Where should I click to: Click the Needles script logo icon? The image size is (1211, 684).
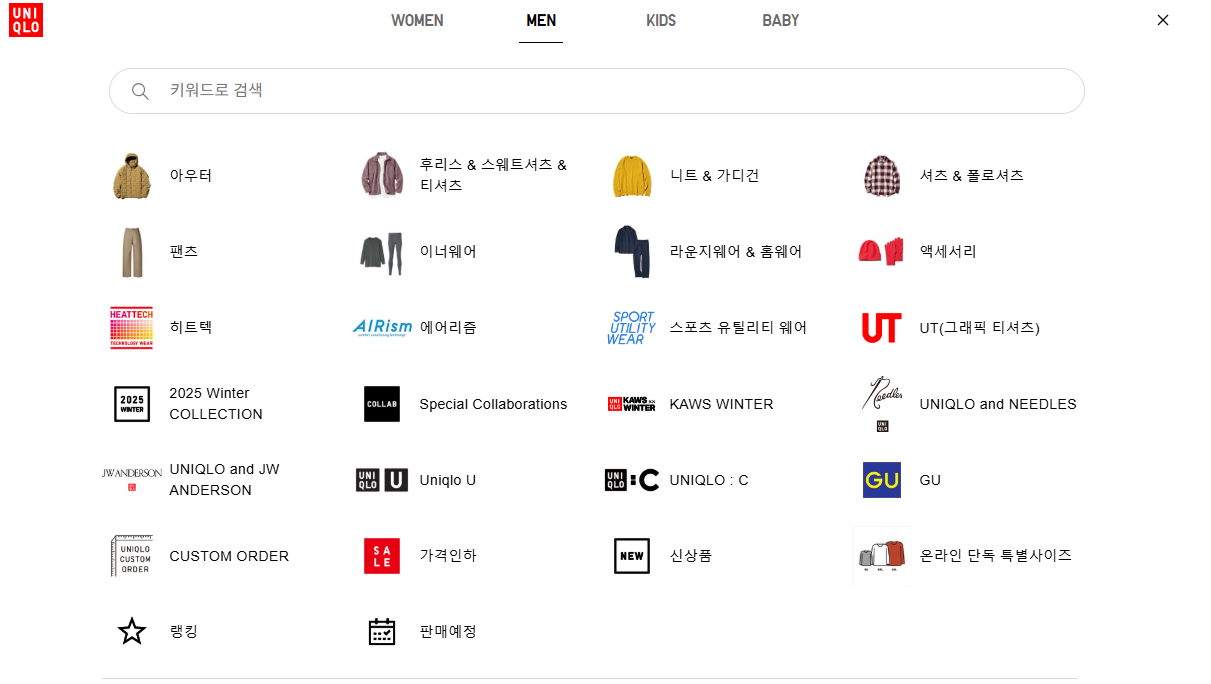point(882,404)
